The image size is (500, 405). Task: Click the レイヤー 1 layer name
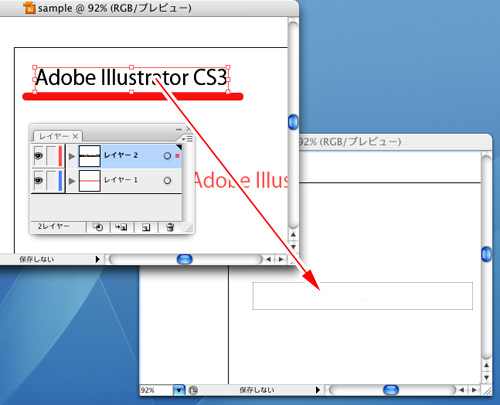(121, 180)
